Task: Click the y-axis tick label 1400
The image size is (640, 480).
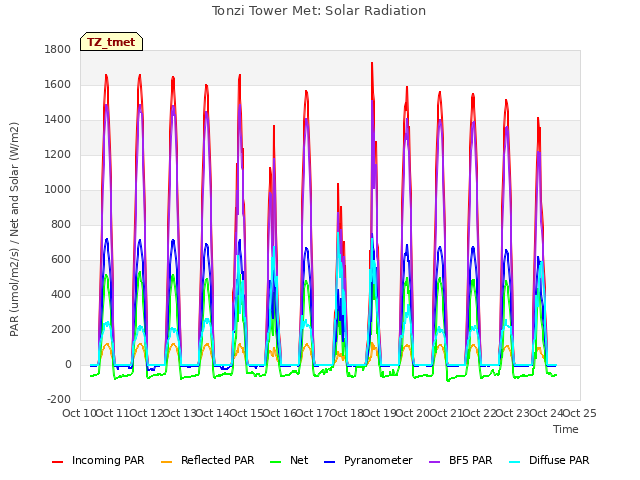Action: coord(58,120)
